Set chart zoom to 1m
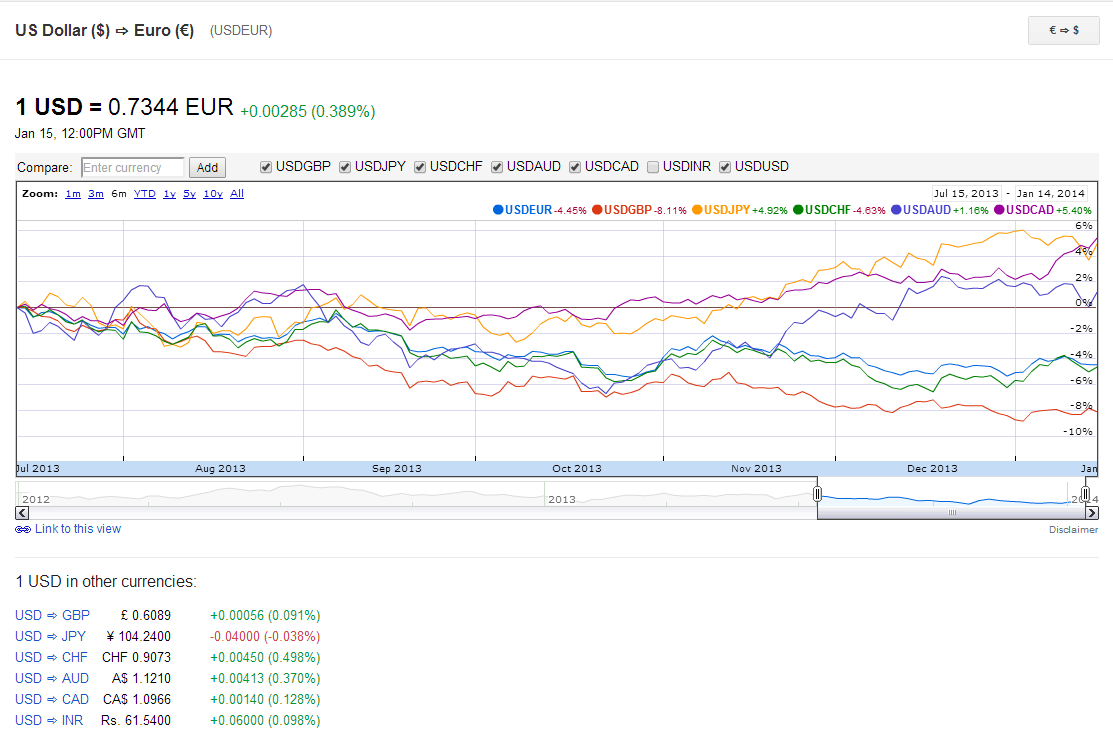 click(73, 194)
